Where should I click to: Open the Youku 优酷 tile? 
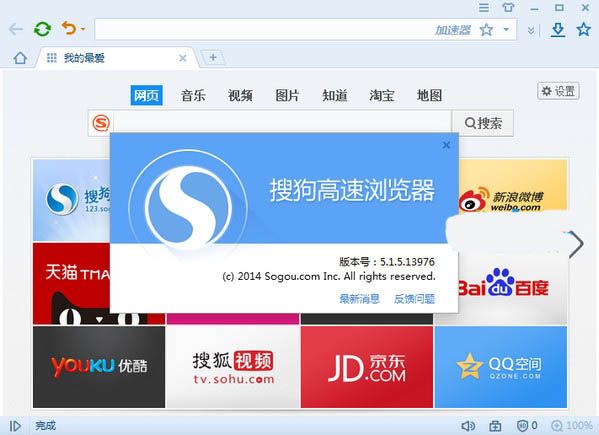pyautogui.click(x=99, y=367)
